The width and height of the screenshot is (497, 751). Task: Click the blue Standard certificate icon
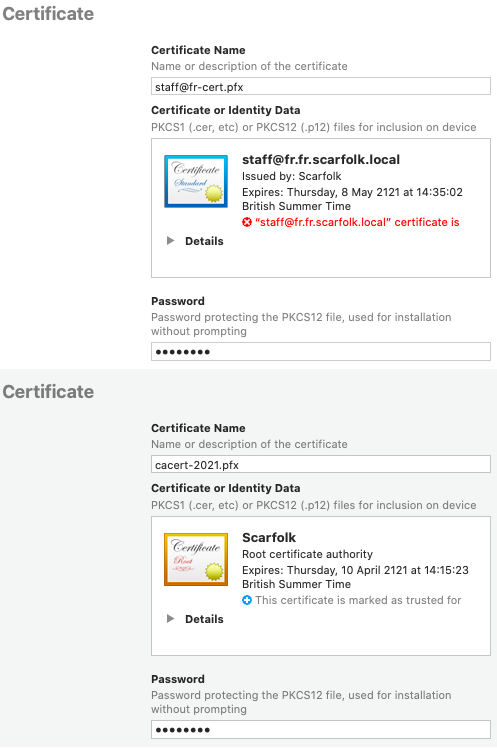[196, 181]
